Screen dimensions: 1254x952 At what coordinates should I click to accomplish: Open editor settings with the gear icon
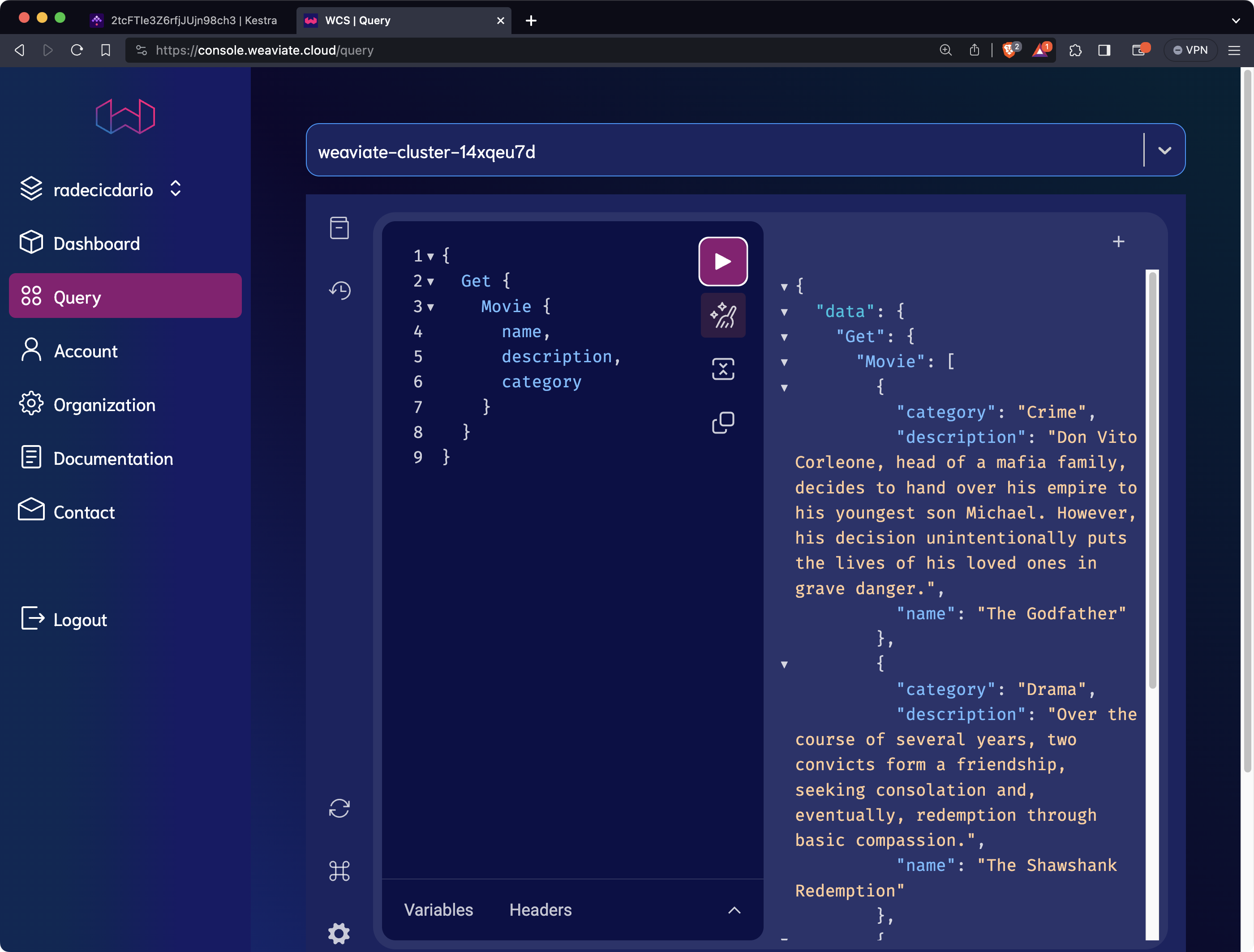[339, 934]
